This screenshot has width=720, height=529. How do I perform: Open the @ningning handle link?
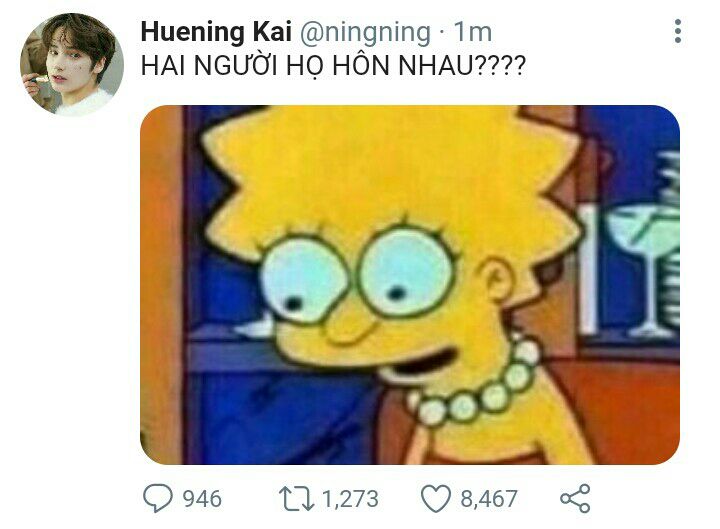[x=366, y=33]
